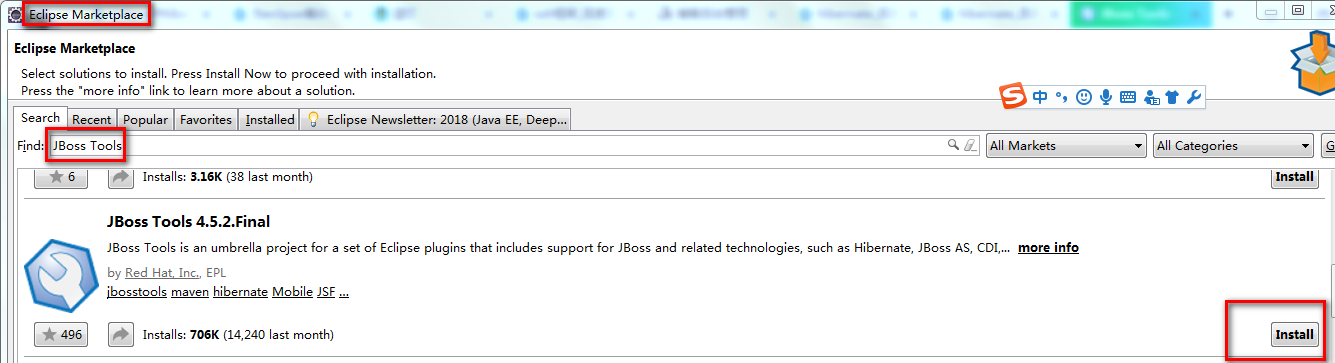Open the Favorites tab
This screenshot has width=1335, height=363.
pyautogui.click(x=206, y=119)
